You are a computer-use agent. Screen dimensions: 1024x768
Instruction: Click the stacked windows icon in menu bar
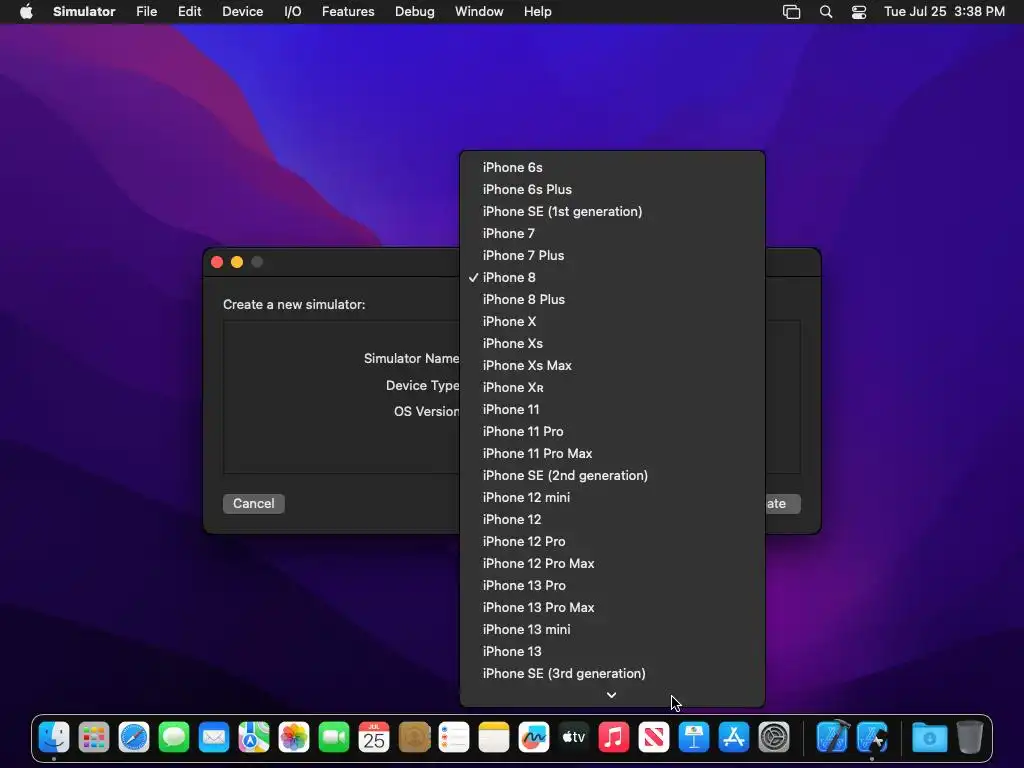(x=792, y=12)
